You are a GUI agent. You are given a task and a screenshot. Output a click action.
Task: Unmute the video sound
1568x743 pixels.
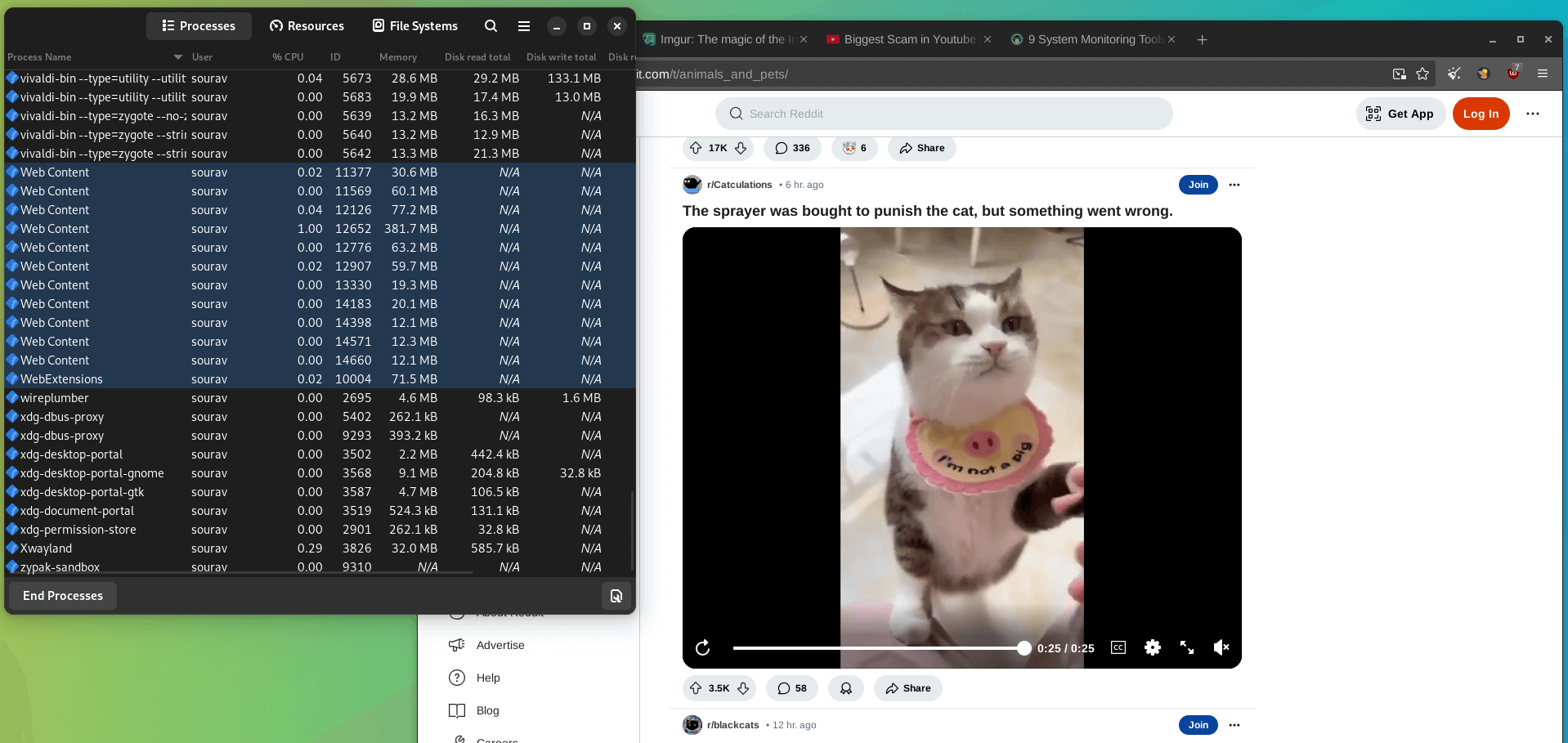[1221, 648]
